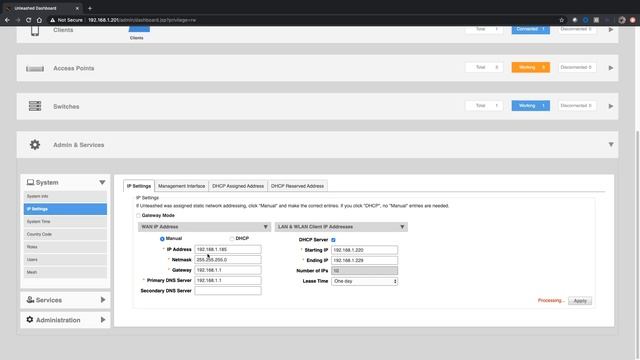Viewport: 640px width, 360px height.
Task: Open a new browser tab
Action: [90, 8]
